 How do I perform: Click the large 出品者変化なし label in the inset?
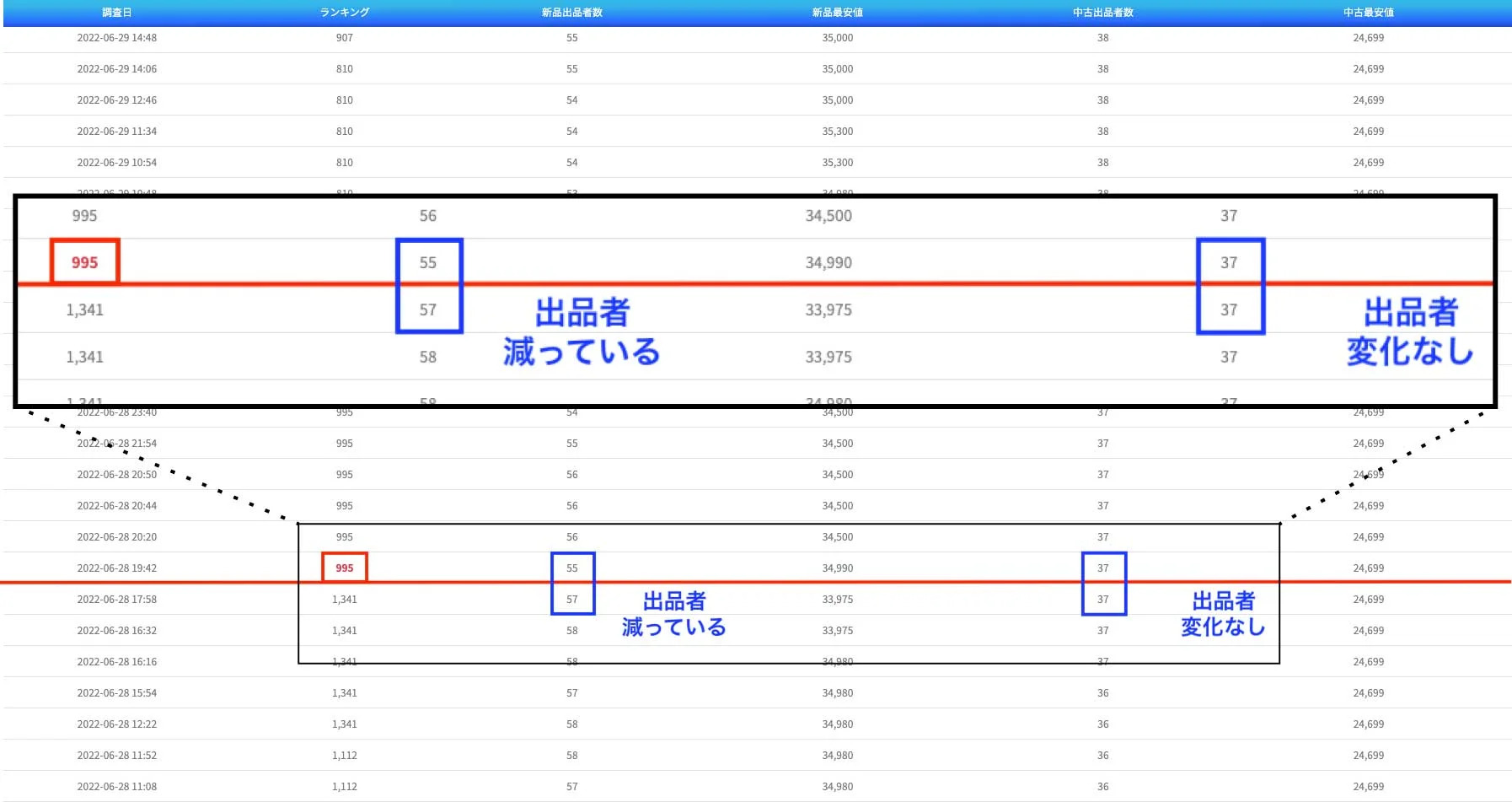coord(1410,331)
